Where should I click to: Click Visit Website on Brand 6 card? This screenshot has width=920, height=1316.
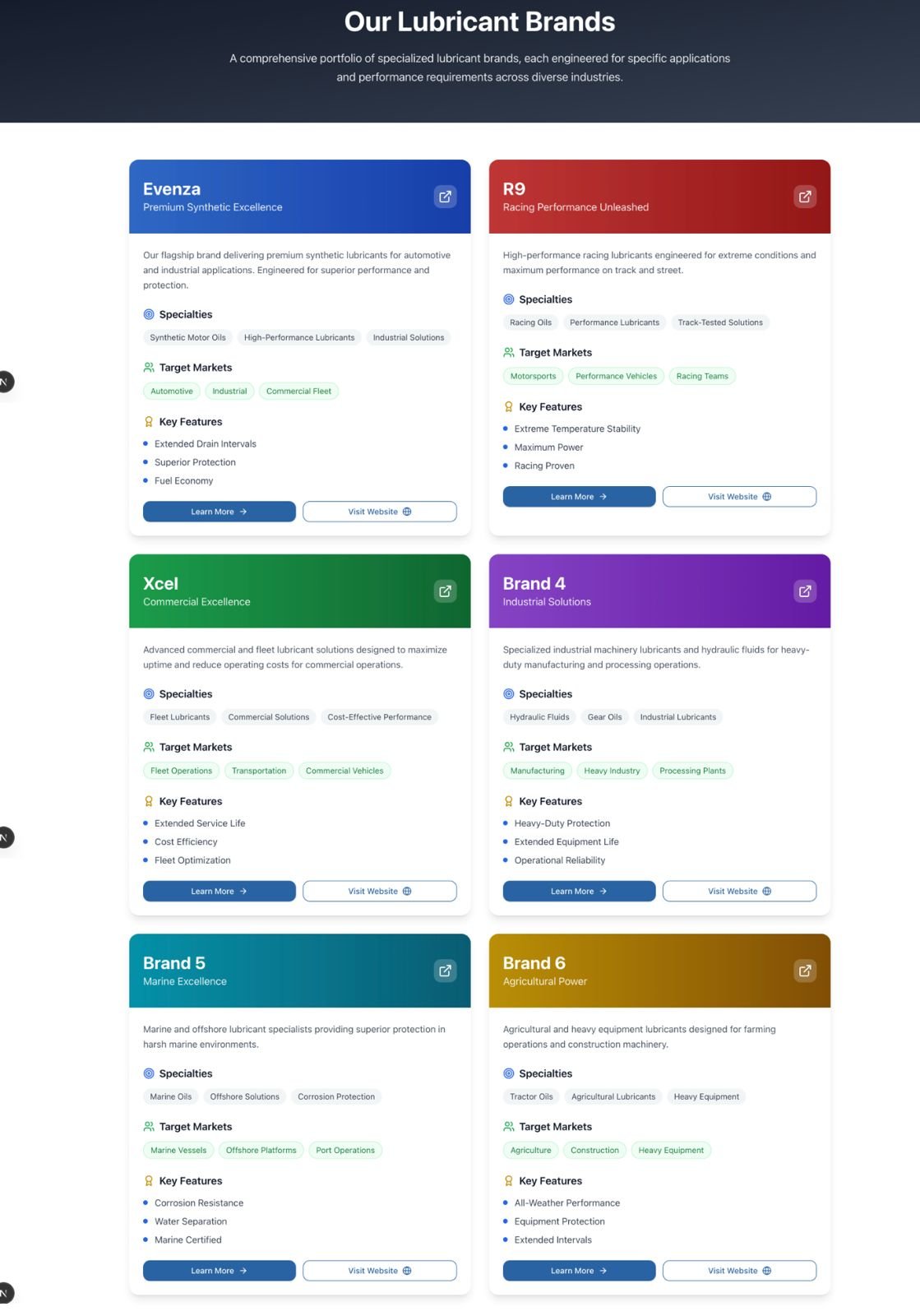tap(739, 1271)
